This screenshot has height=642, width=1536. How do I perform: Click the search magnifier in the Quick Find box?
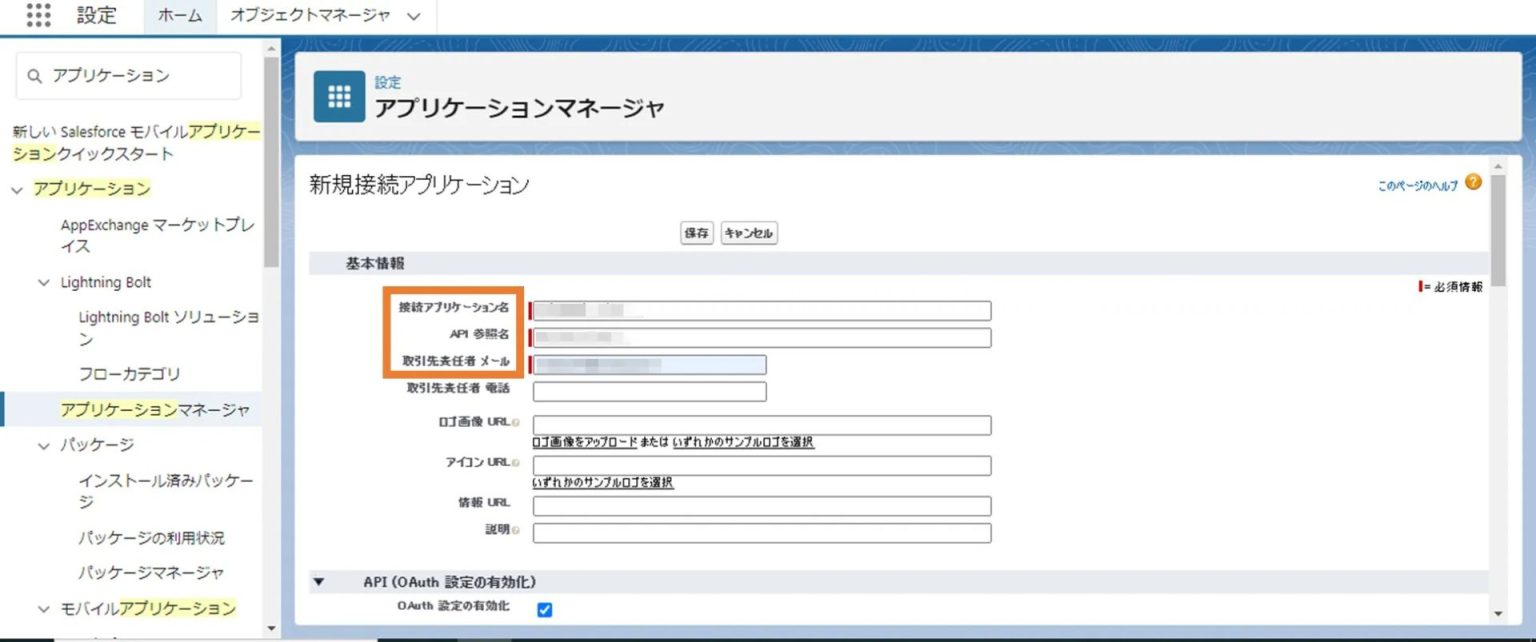(x=34, y=76)
